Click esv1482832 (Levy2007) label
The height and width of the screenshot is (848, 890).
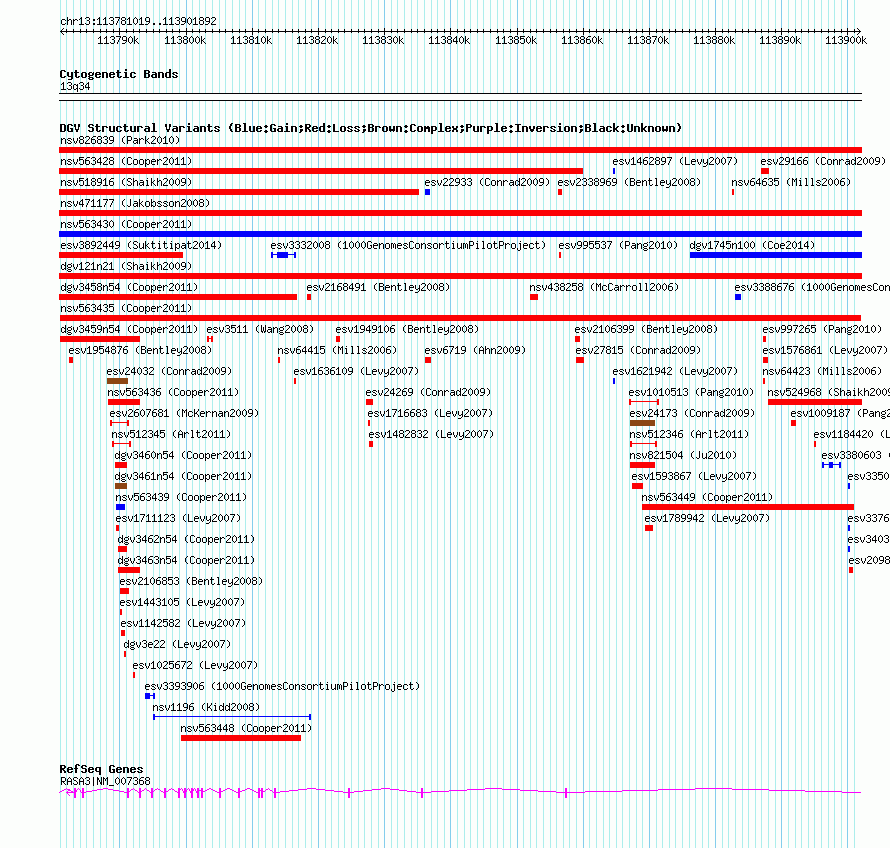pos(431,434)
